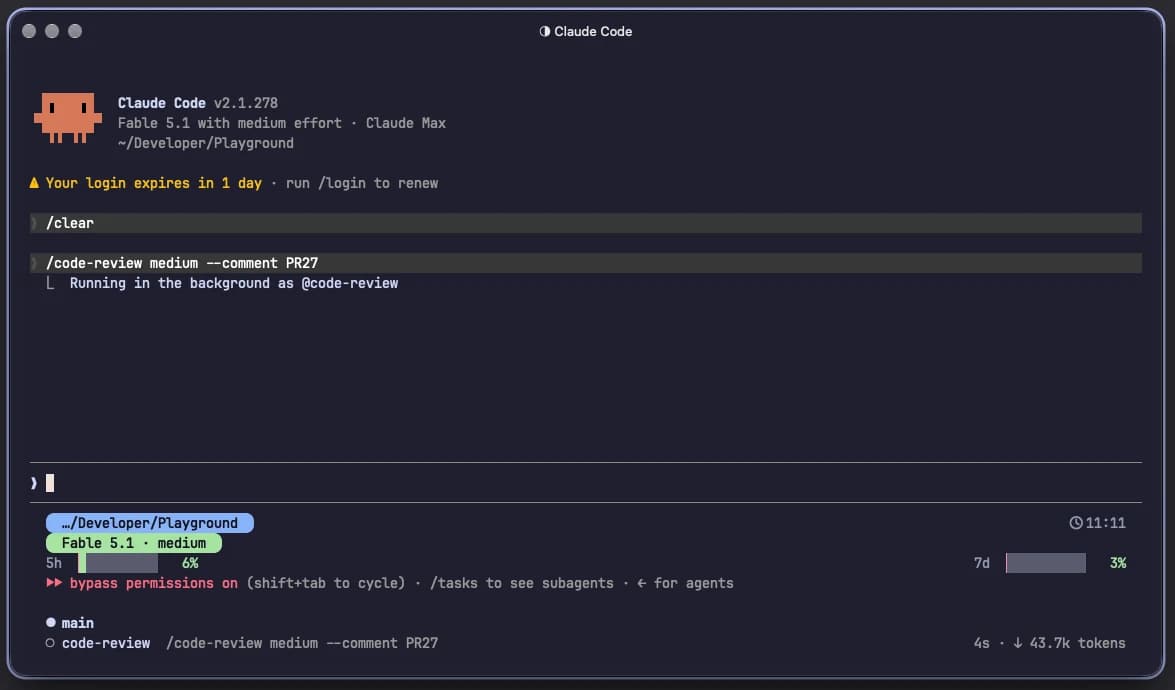Click the red bypass permissions double-arrow icon
Screen dimensions: 1175x690
coord(54,583)
